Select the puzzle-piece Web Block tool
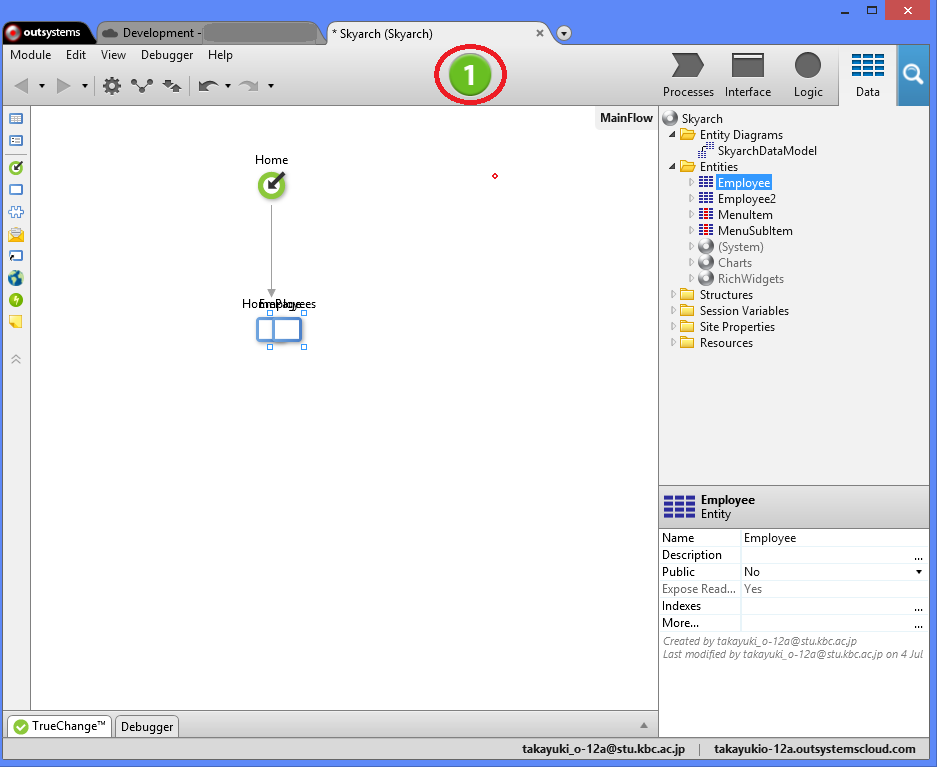This screenshot has height=767, width=937. click(x=16, y=212)
